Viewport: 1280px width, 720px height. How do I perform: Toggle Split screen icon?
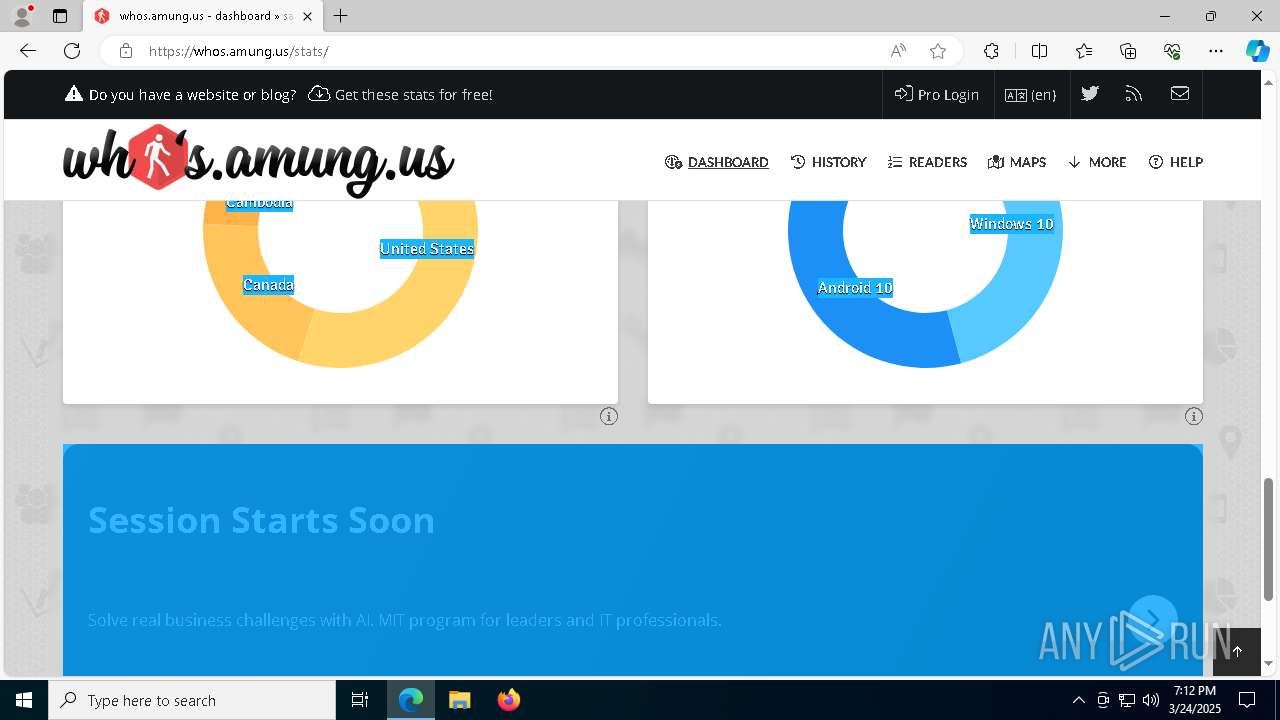click(1039, 51)
